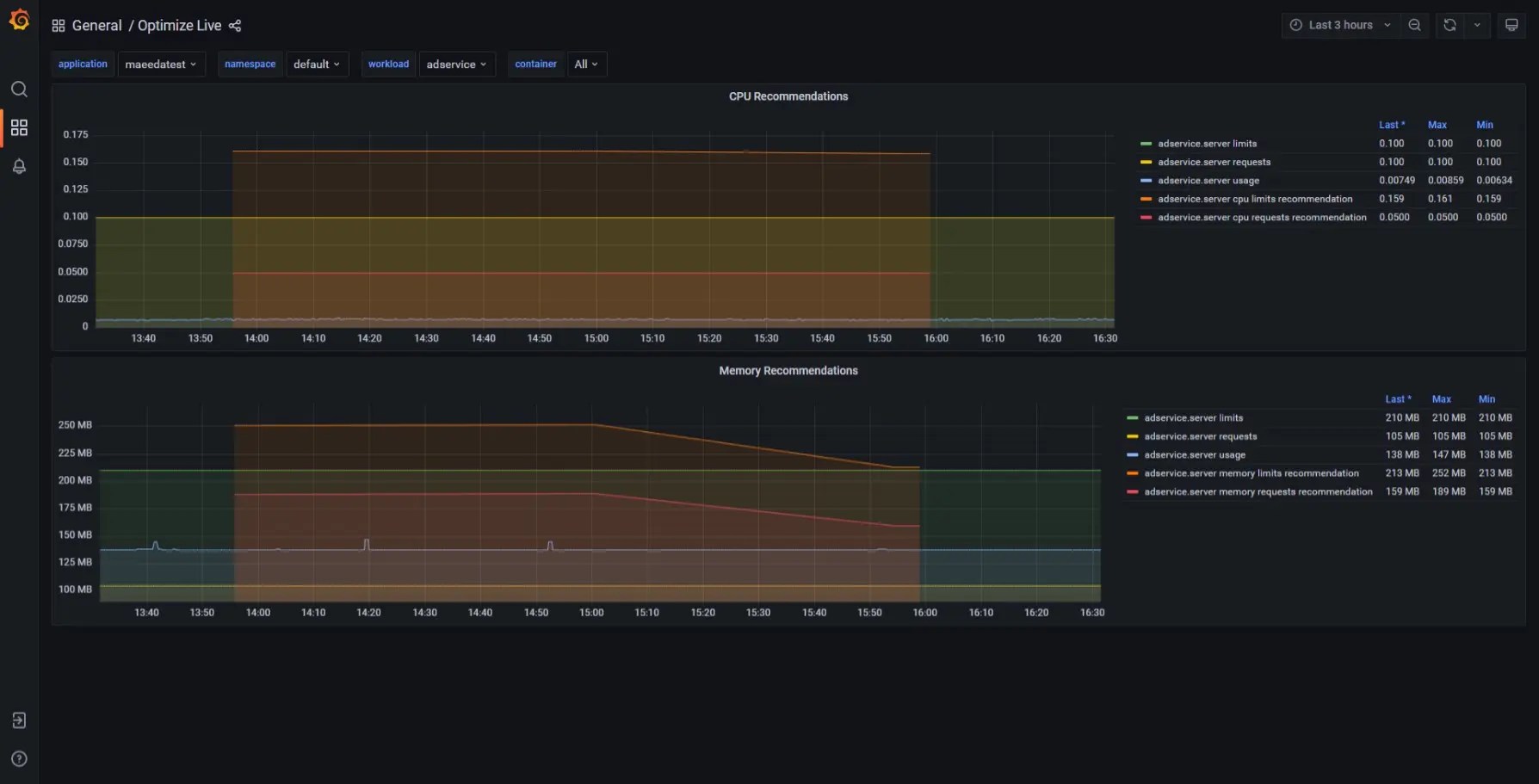Zoom out time range magnifier icon
This screenshot has width=1539, height=784.
(x=1414, y=25)
